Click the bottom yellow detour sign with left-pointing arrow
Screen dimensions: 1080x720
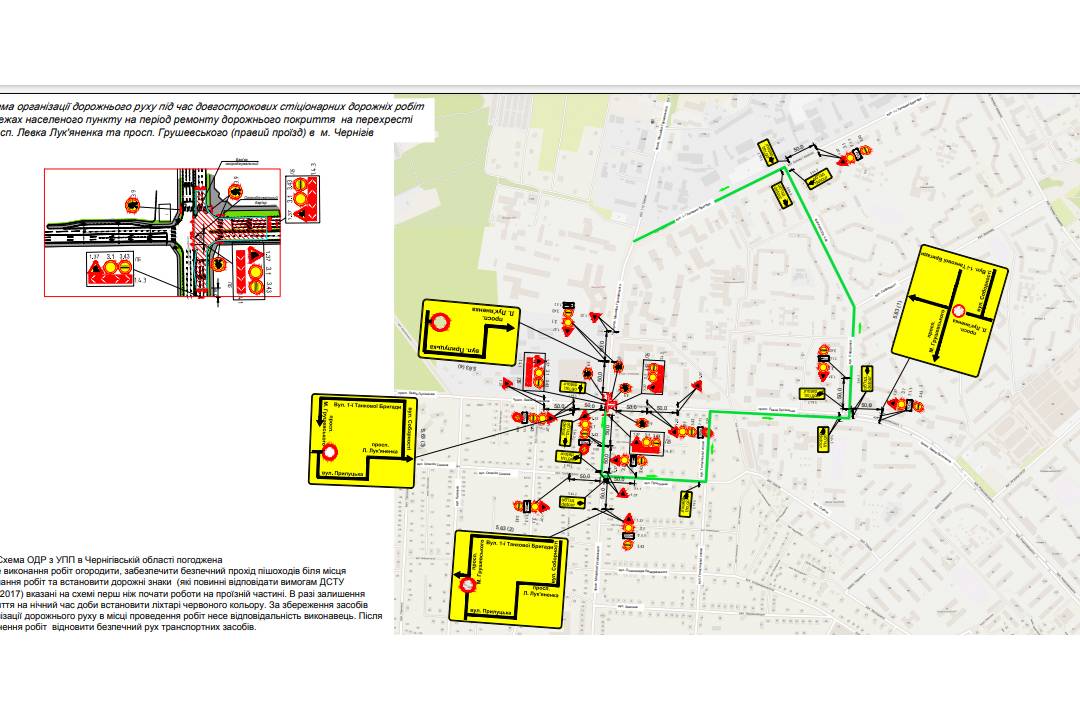510,579
